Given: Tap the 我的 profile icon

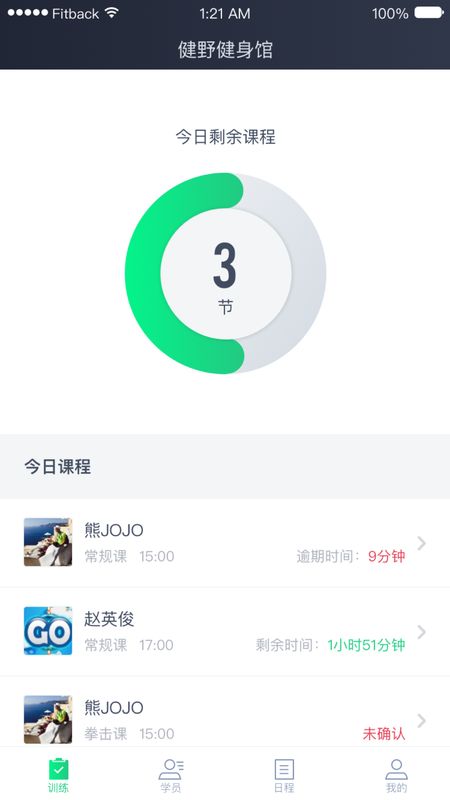Looking at the screenshot, I should click(x=396, y=769).
